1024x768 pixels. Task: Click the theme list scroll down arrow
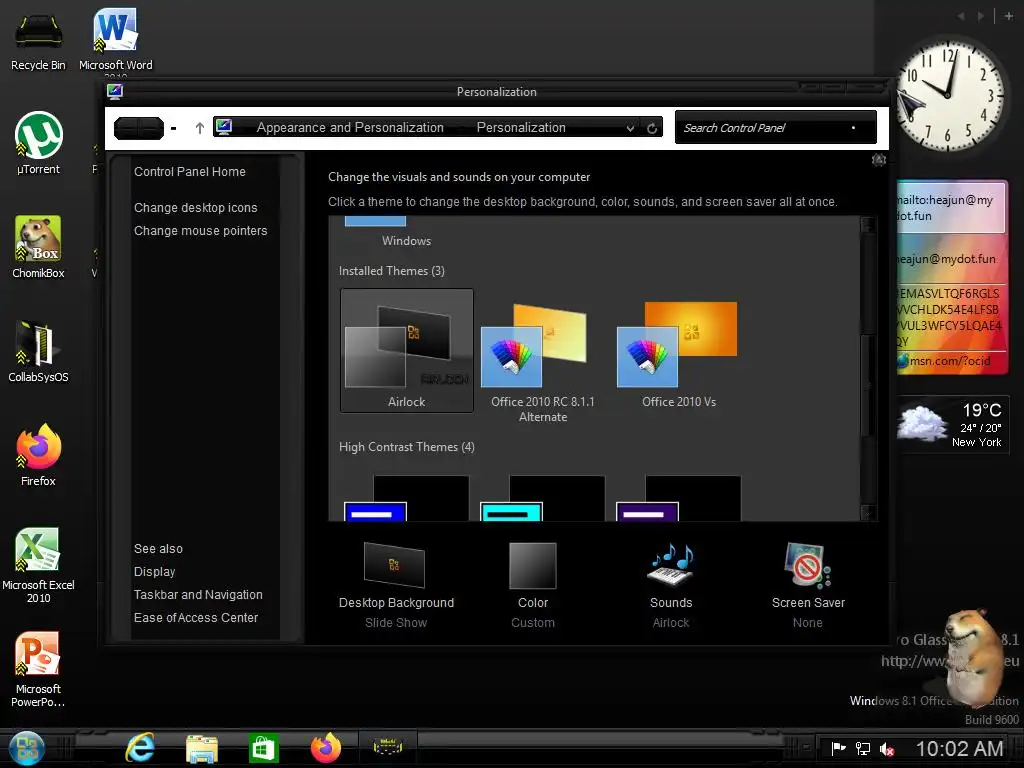(x=868, y=513)
